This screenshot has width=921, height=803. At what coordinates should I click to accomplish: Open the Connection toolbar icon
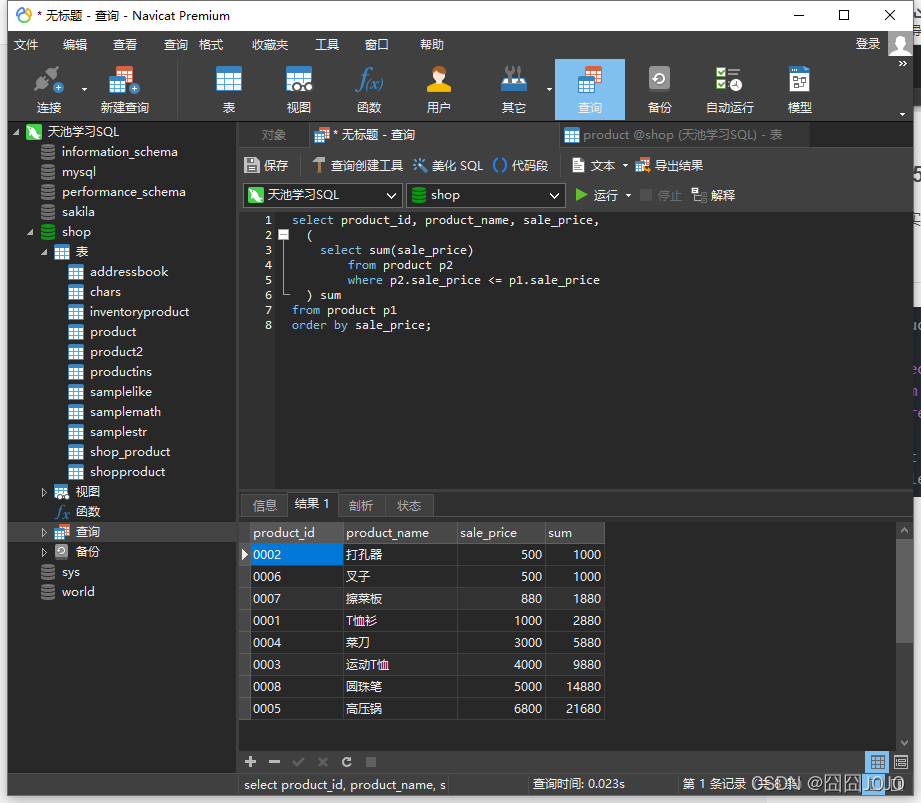coord(48,90)
